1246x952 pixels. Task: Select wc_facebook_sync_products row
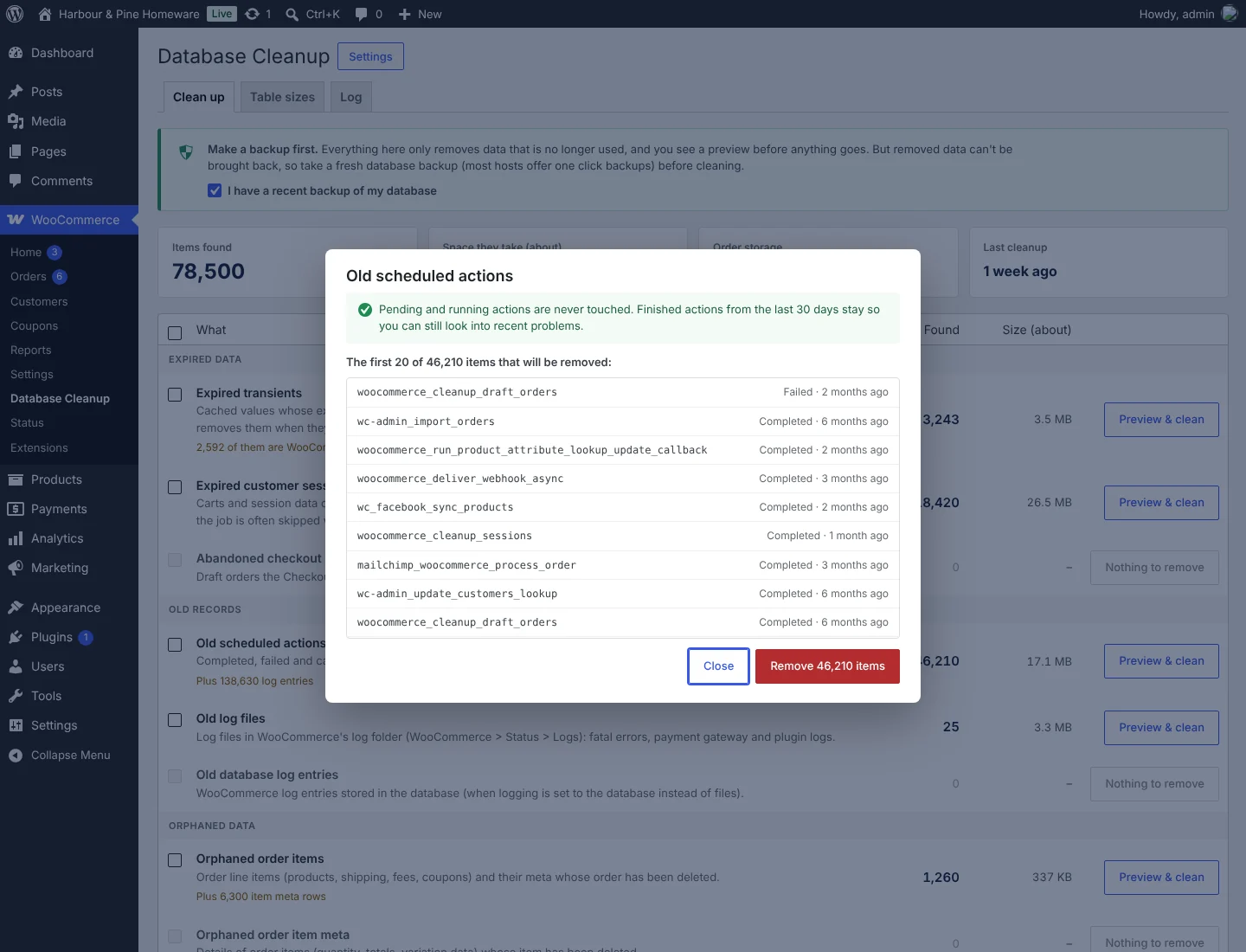(x=623, y=507)
